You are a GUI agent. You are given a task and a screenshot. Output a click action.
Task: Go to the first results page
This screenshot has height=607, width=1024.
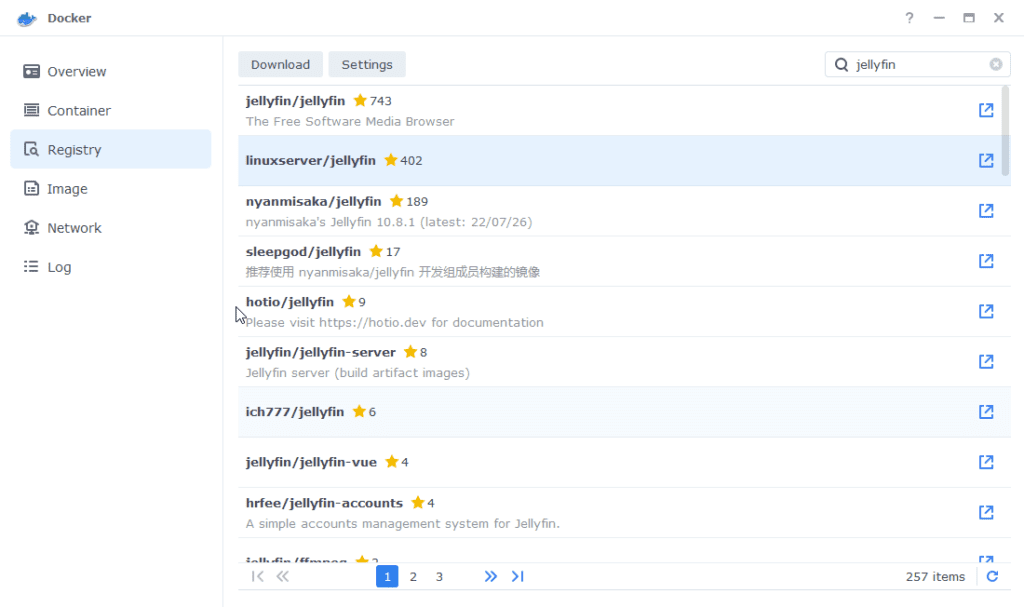point(257,576)
